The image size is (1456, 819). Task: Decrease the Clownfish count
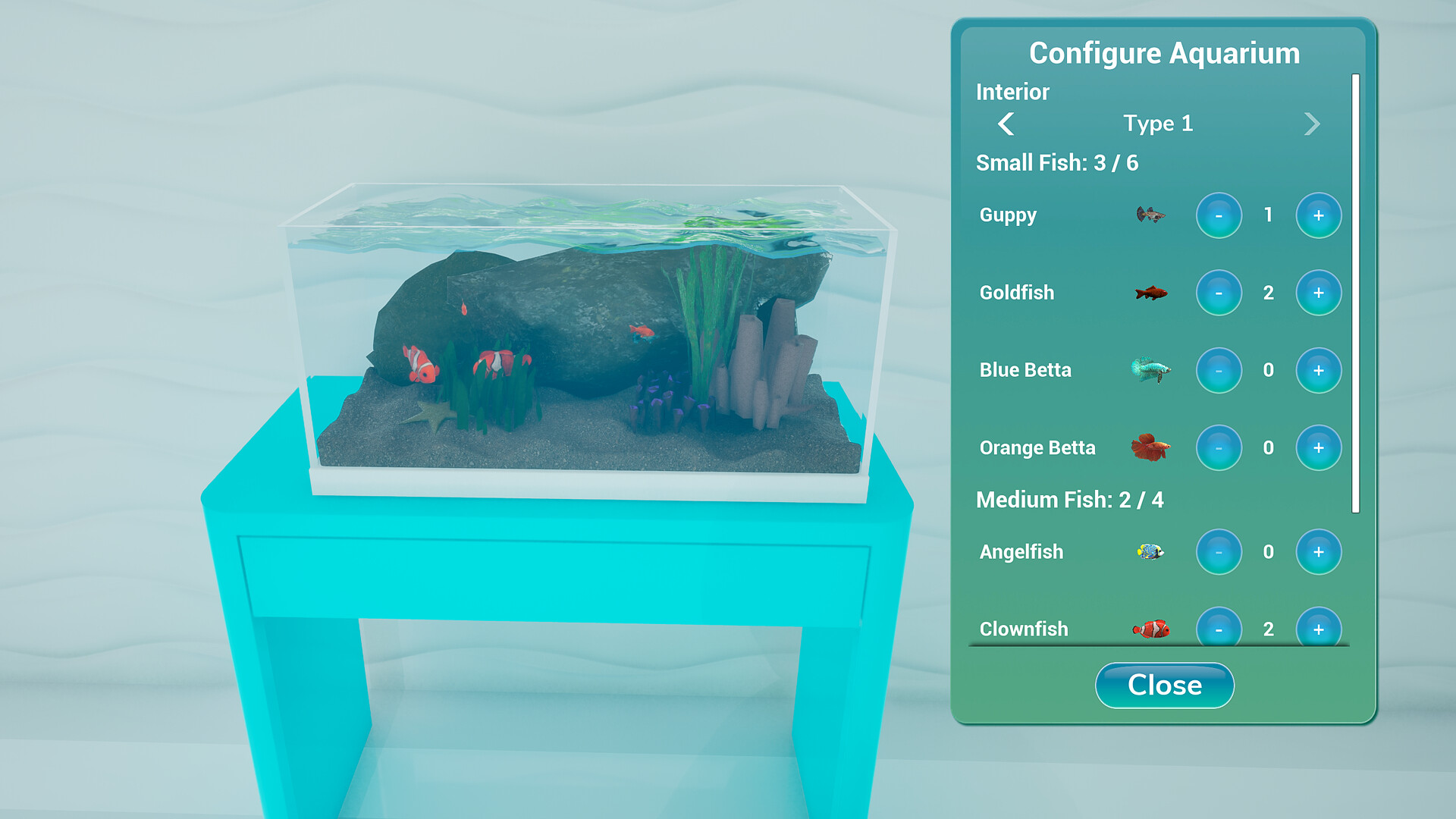tap(1219, 629)
